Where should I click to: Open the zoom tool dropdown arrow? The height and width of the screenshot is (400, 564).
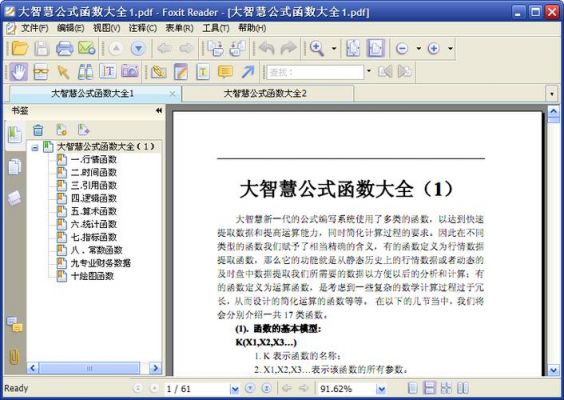pyautogui.click(x=334, y=48)
